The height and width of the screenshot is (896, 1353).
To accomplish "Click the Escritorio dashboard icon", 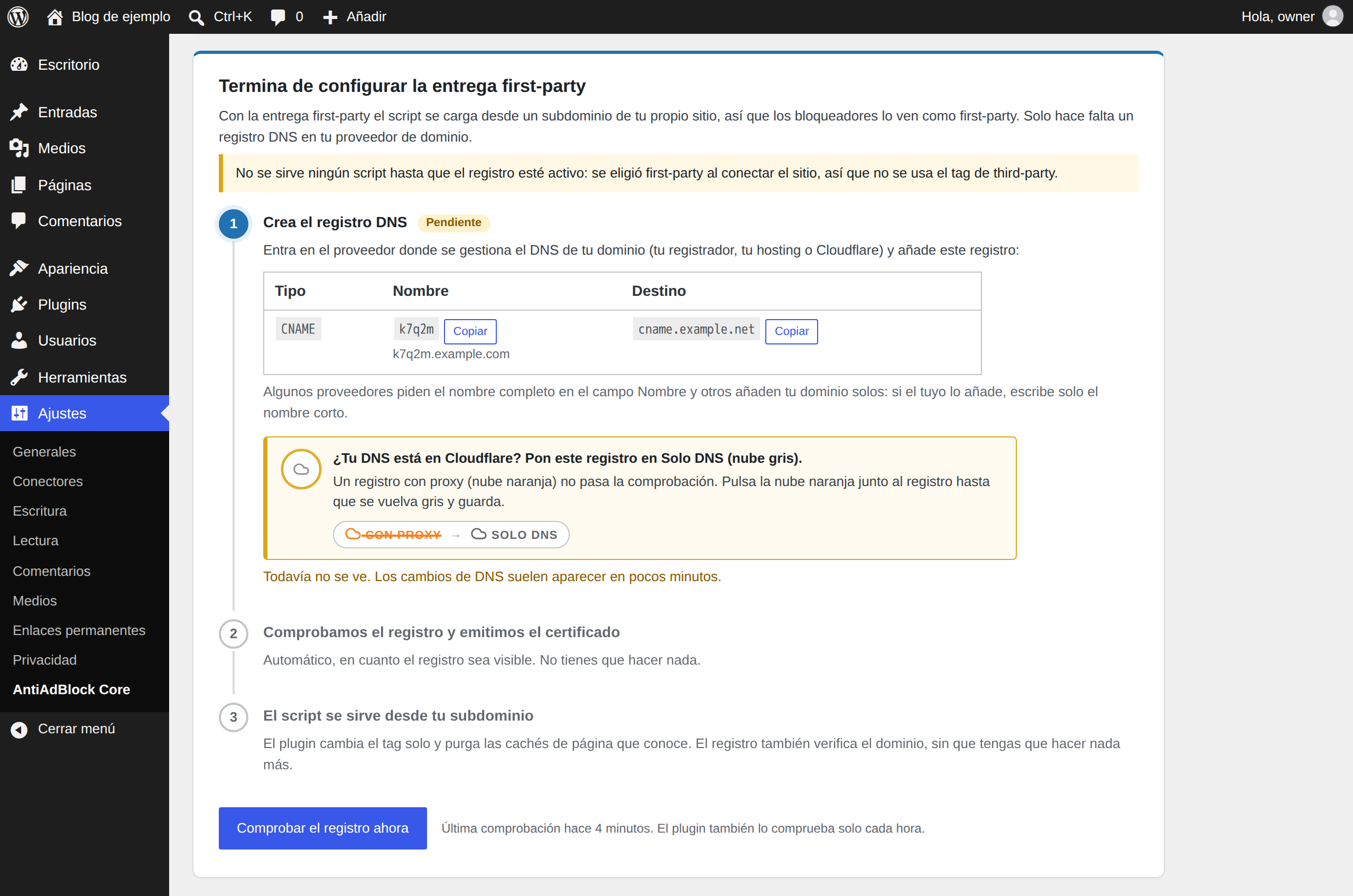I will (x=19, y=64).
